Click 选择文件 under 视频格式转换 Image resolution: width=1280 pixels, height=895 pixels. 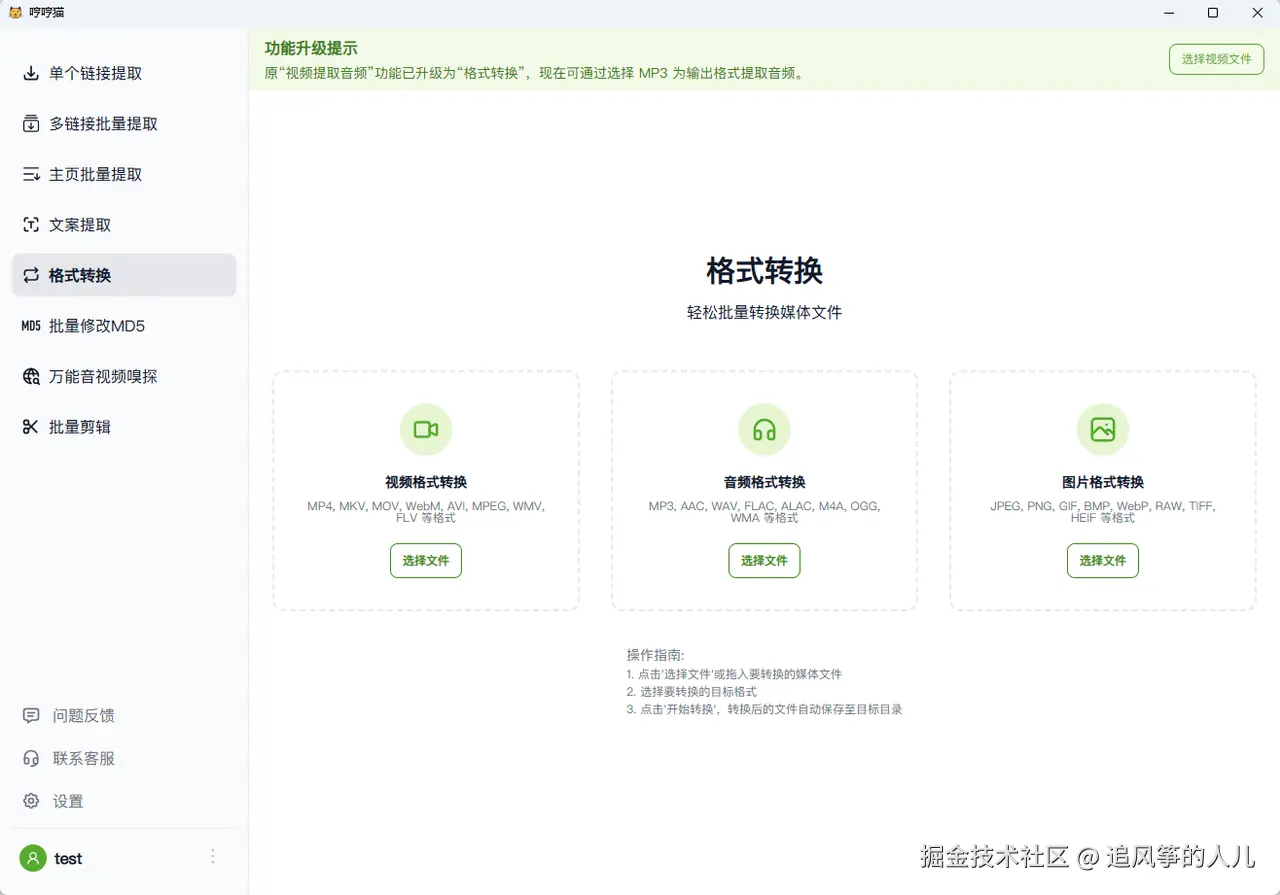(x=426, y=561)
